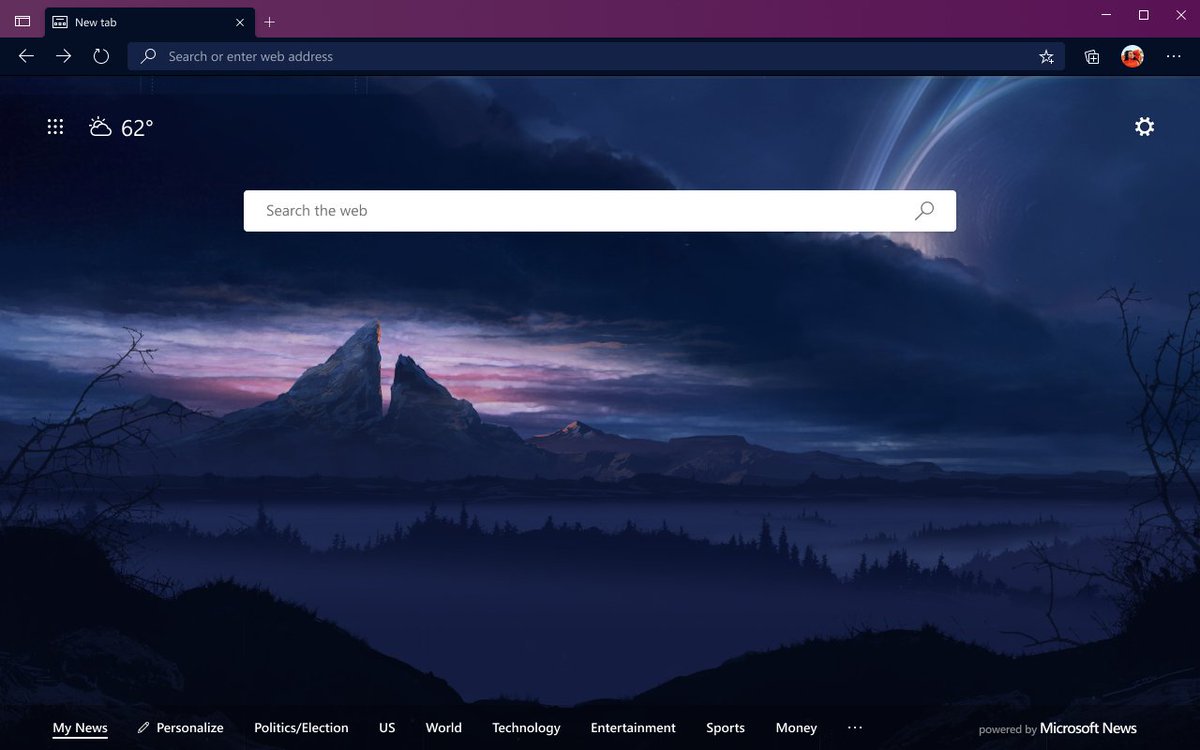This screenshot has height=750, width=1200.
Task: Click the weather icon next to 62°
Action: tap(99, 126)
